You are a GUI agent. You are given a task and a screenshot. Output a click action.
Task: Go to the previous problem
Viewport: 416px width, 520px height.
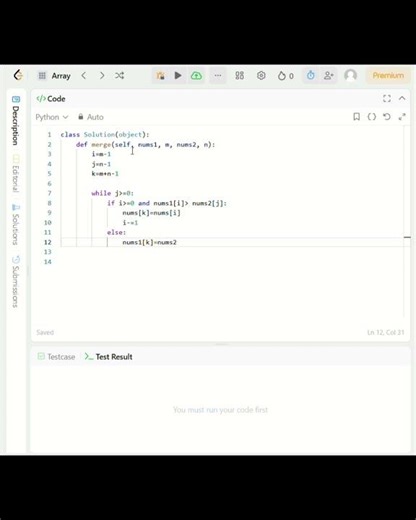(84, 76)
